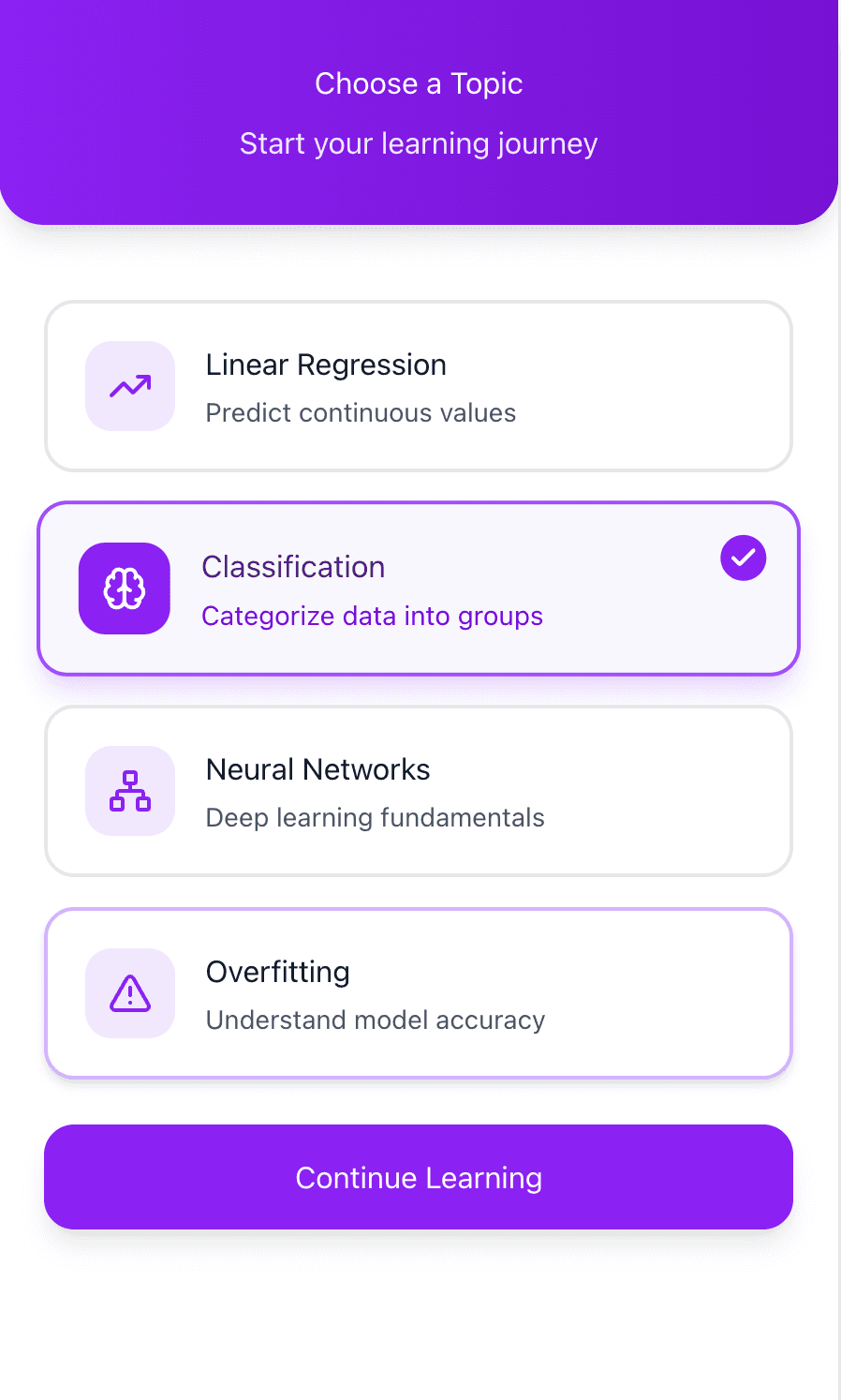Toggle the purple checkmark on Classification

(x=744, y=559)
